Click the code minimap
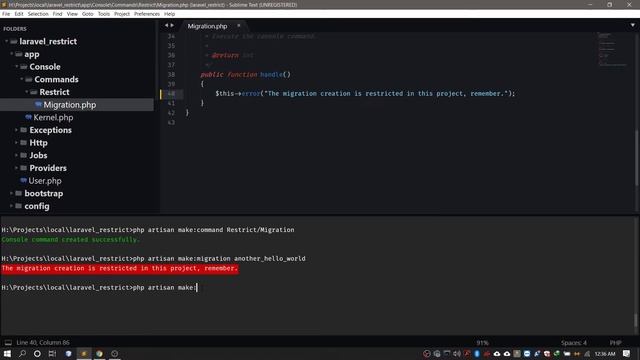This screenshot has width=640, height=360. (612, 49)
